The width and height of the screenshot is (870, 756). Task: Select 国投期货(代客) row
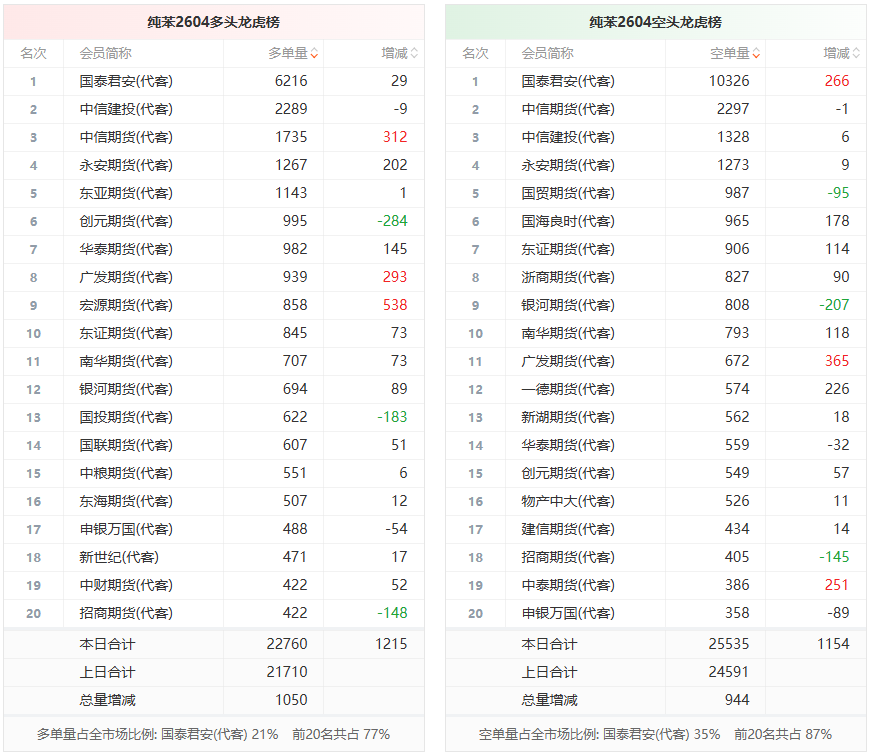(214, 418)
